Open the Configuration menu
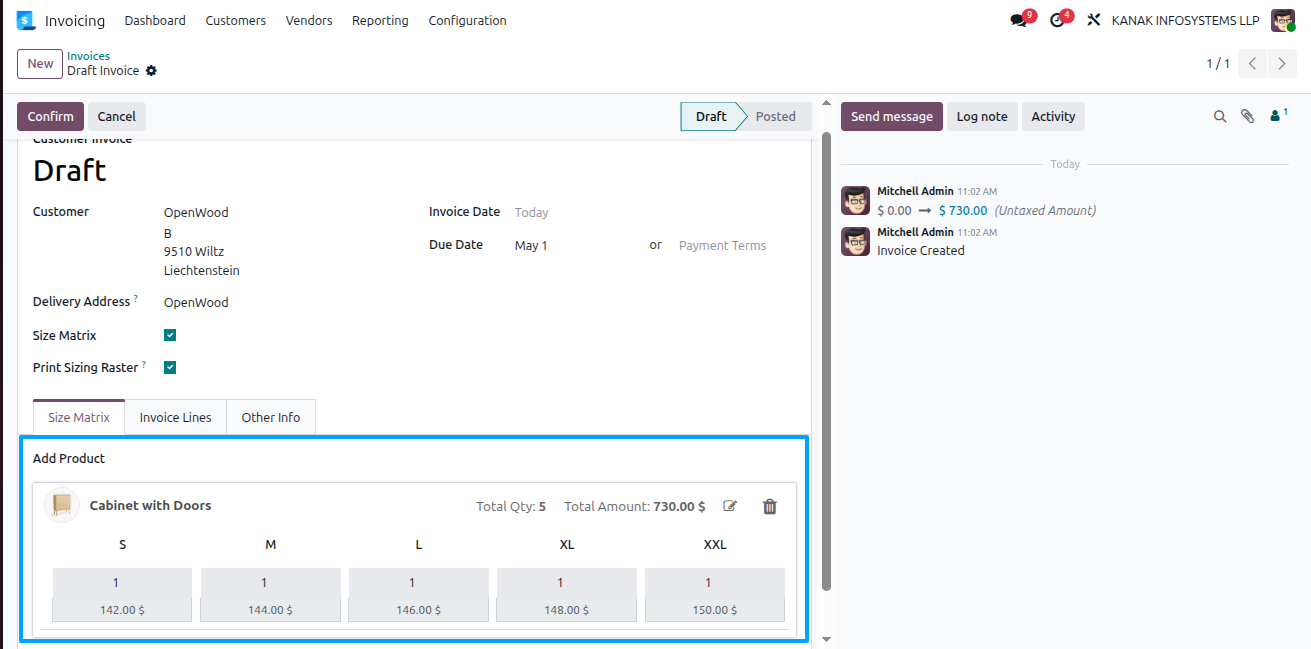1311x649 pixels. click(x=467, y=20)
